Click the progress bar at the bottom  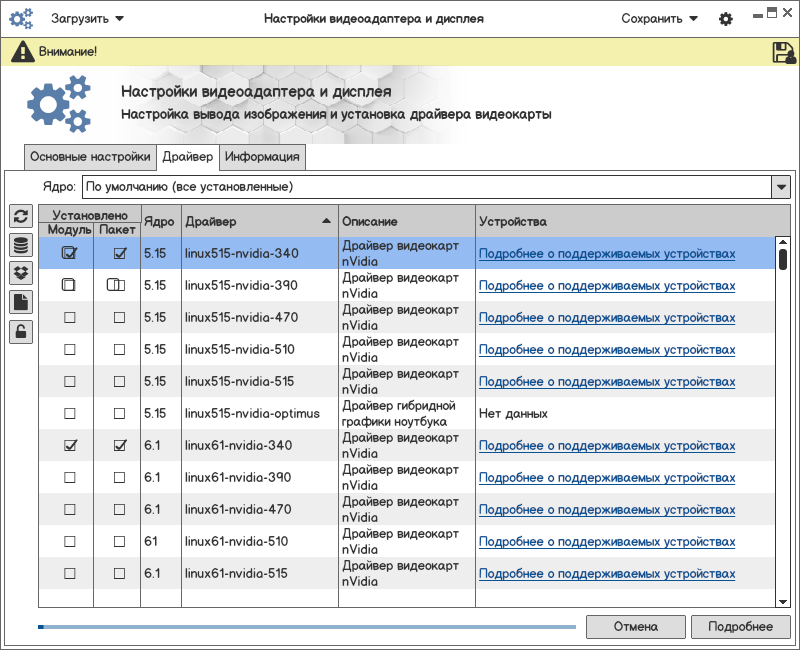point(307,627)
